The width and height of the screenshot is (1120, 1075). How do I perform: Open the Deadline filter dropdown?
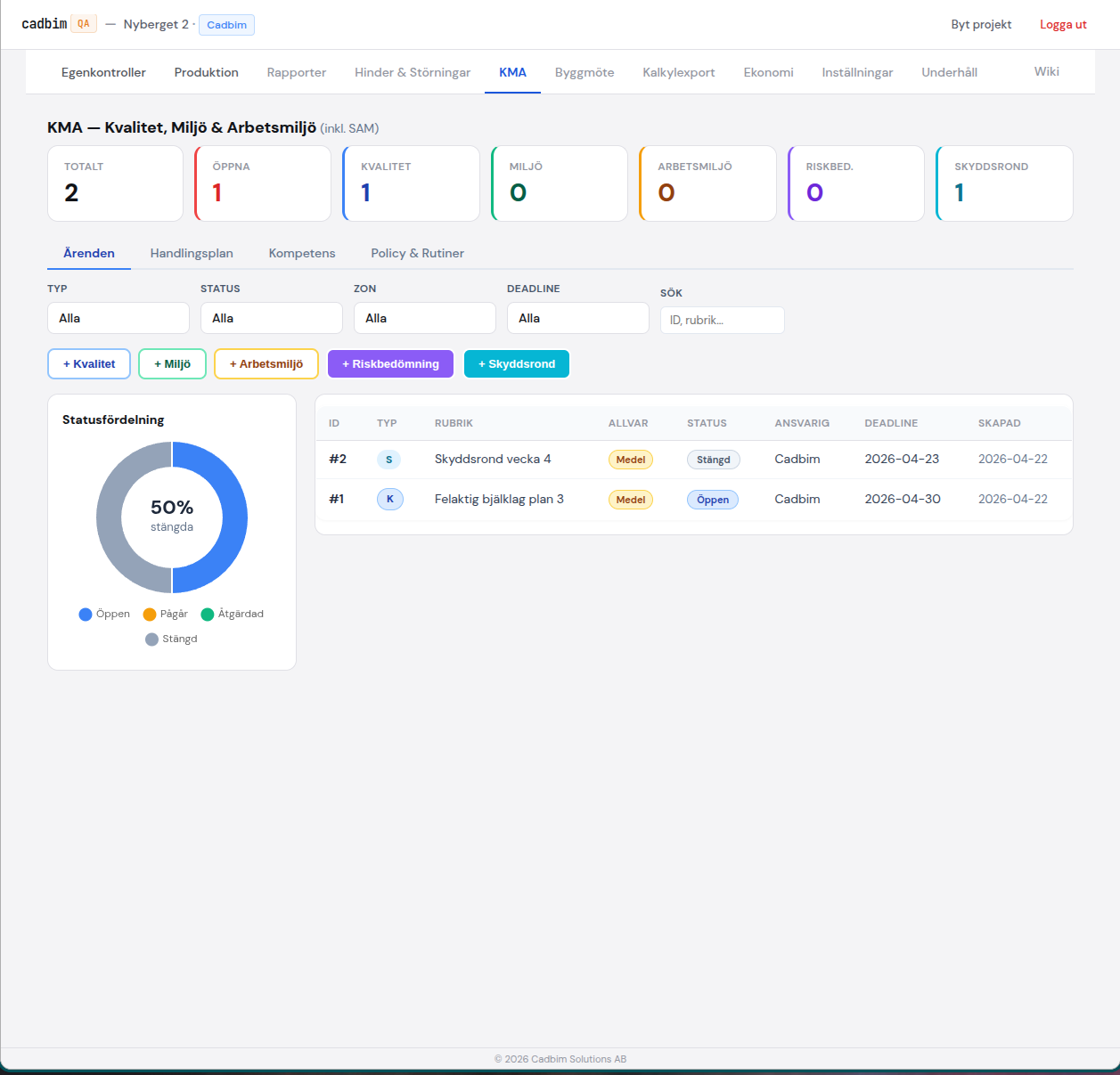578,318
